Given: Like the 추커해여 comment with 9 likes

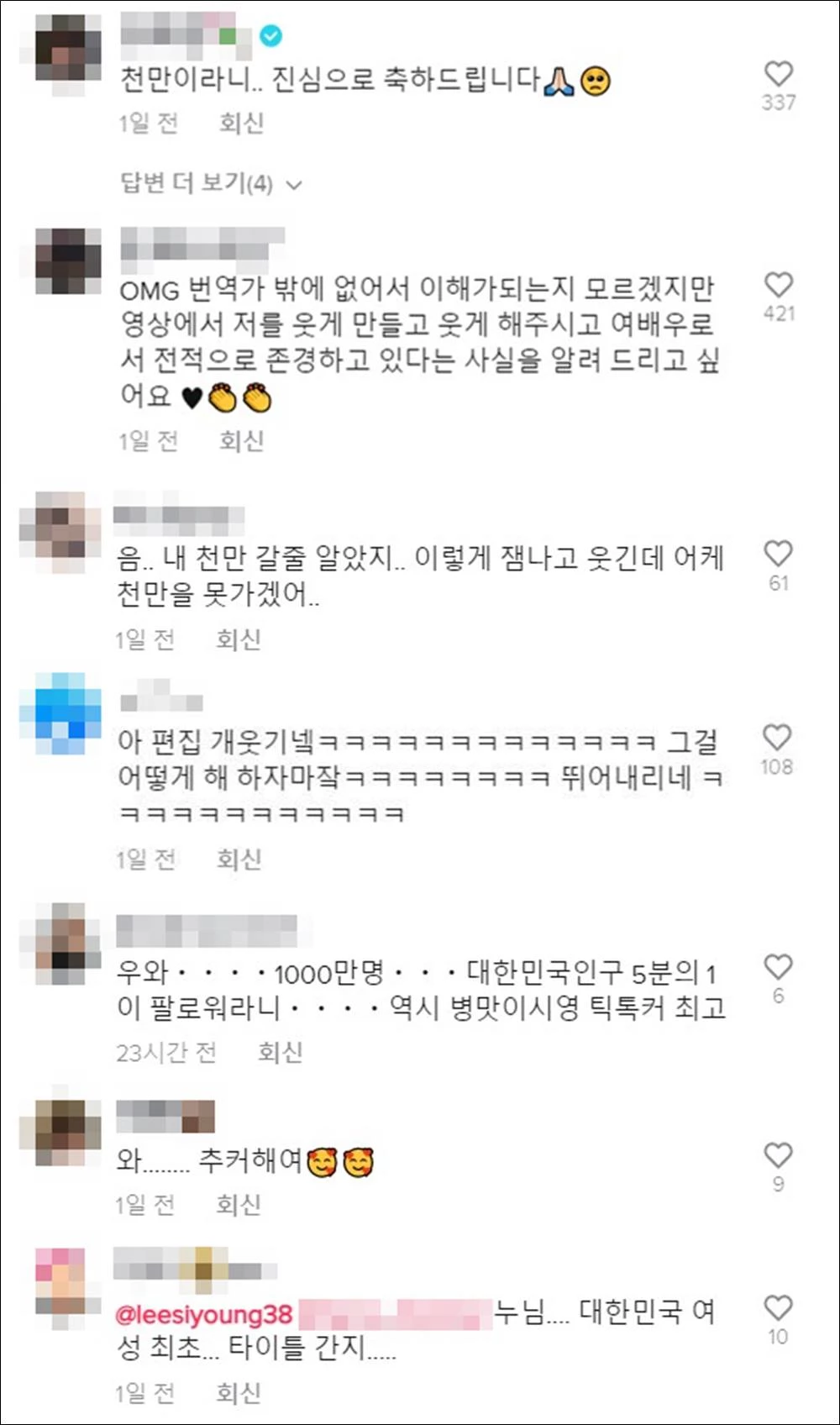Looking at the screenshot, I should 778,1155.
